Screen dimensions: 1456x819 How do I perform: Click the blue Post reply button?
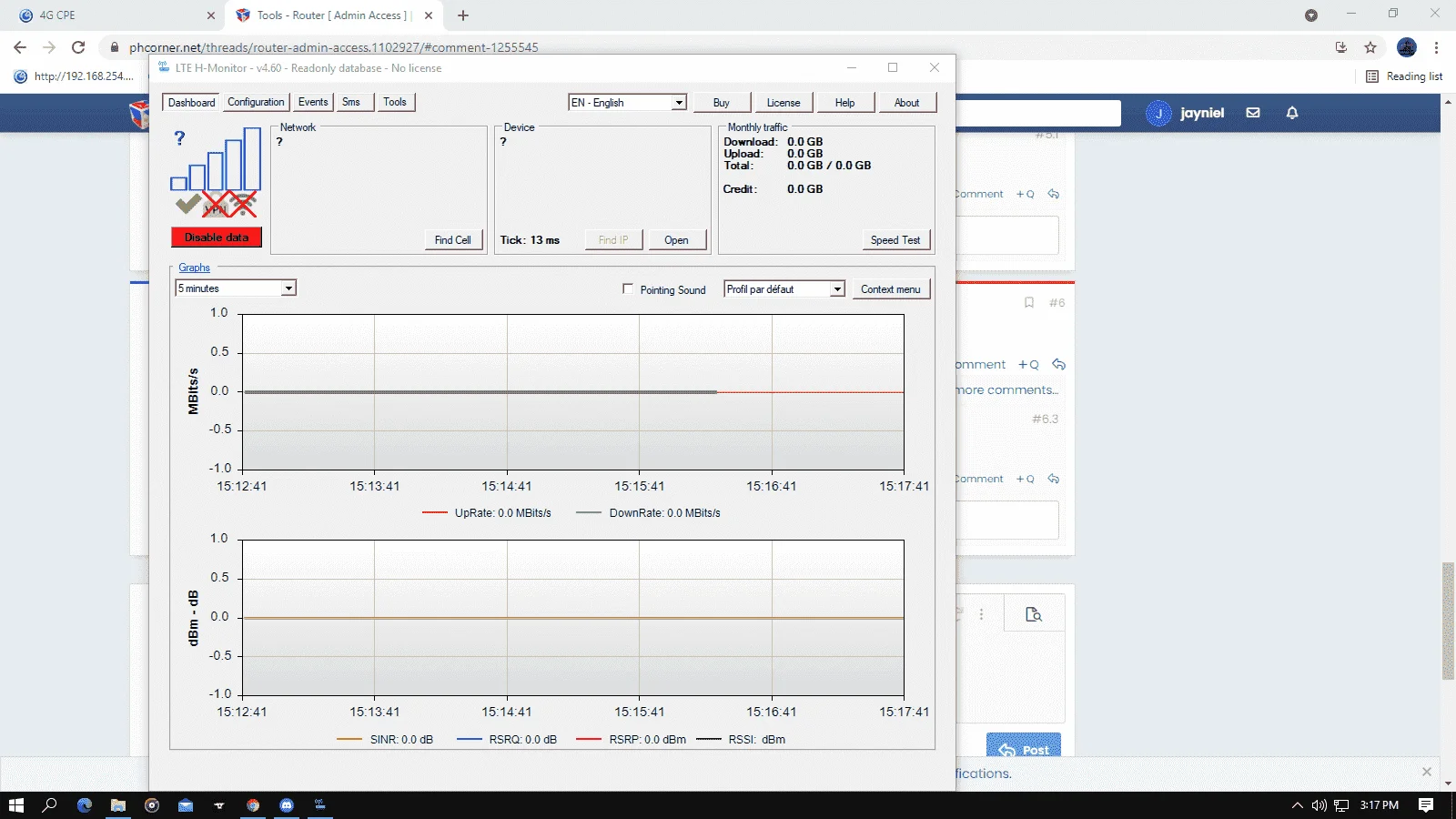point(1024,746)
